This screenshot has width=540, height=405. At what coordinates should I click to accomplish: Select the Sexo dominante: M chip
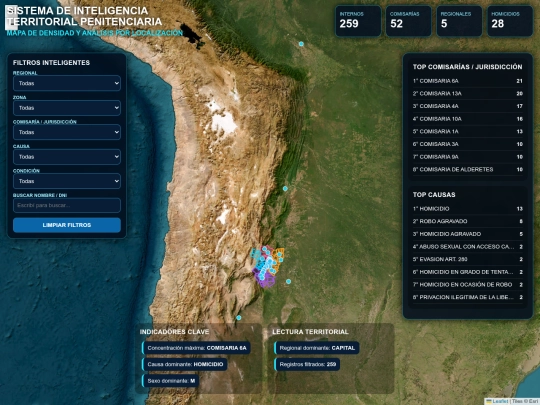[x=170, y=381]
